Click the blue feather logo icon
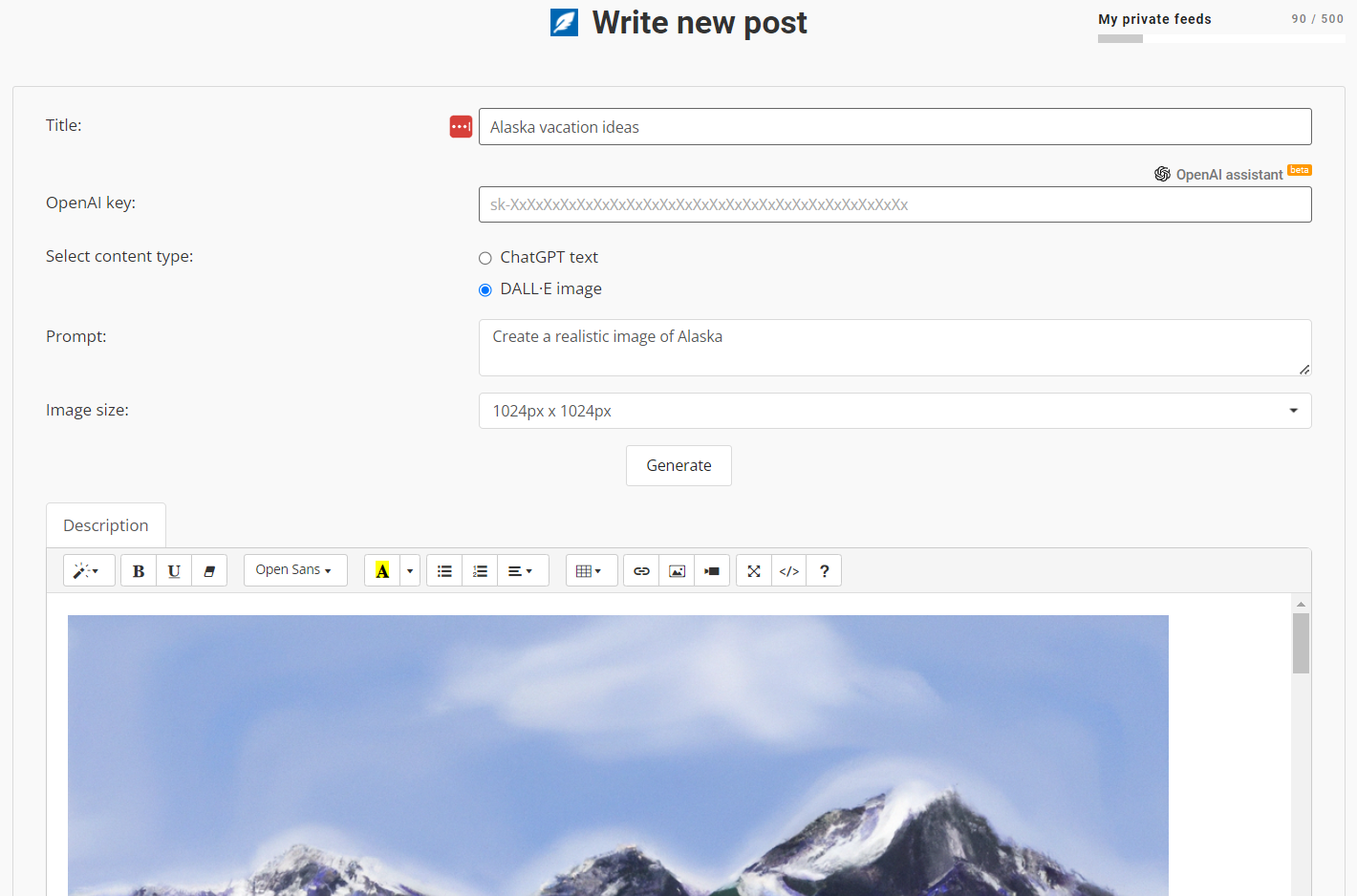 click(564, 22)
